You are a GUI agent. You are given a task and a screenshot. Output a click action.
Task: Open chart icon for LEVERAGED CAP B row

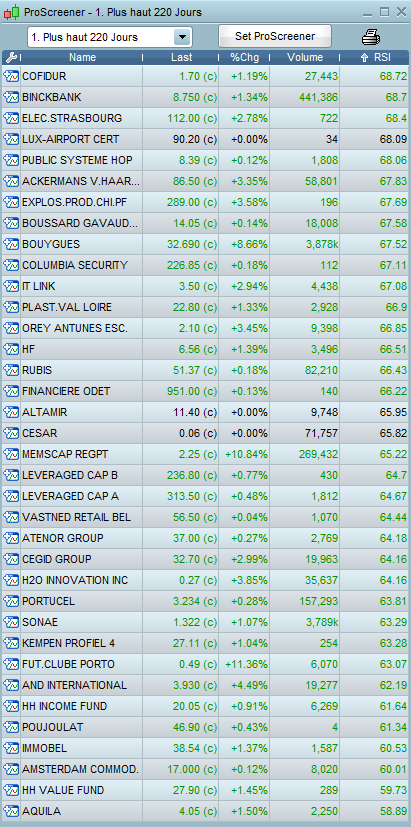click(11, 475)
